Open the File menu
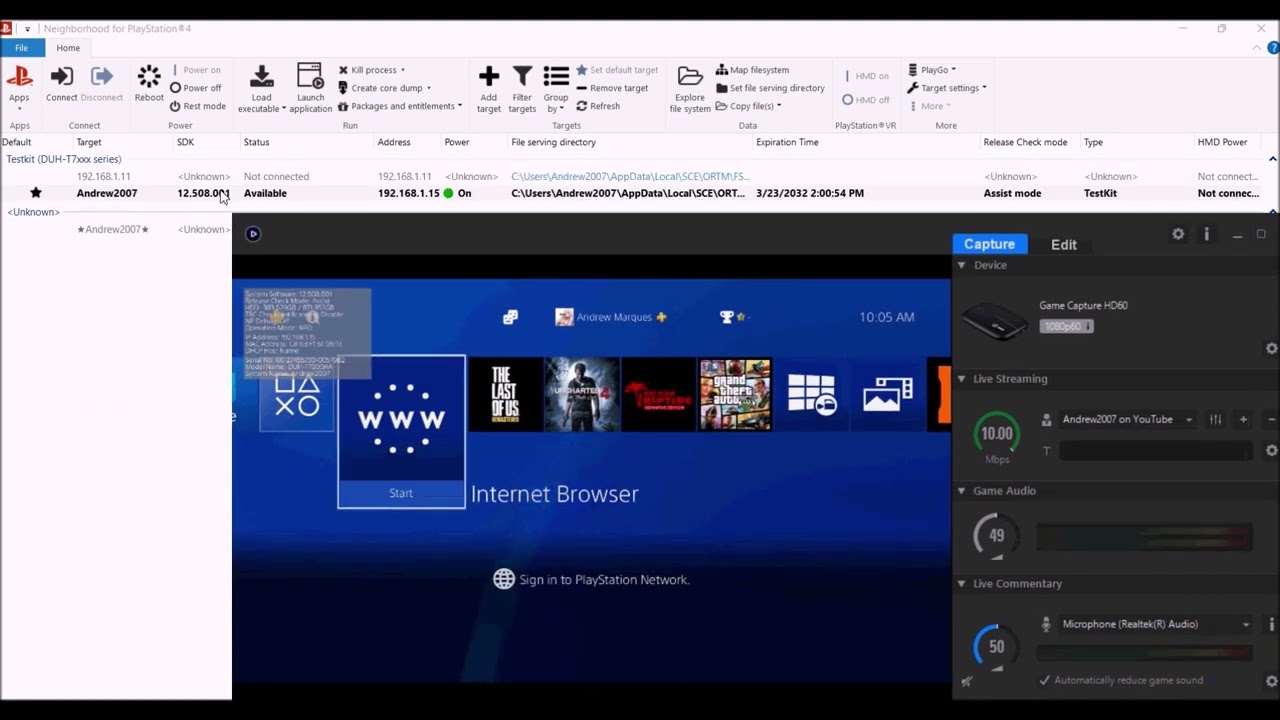Viewport: 1280px width, 720px height. pyautogui.click(x=21, y=48)
